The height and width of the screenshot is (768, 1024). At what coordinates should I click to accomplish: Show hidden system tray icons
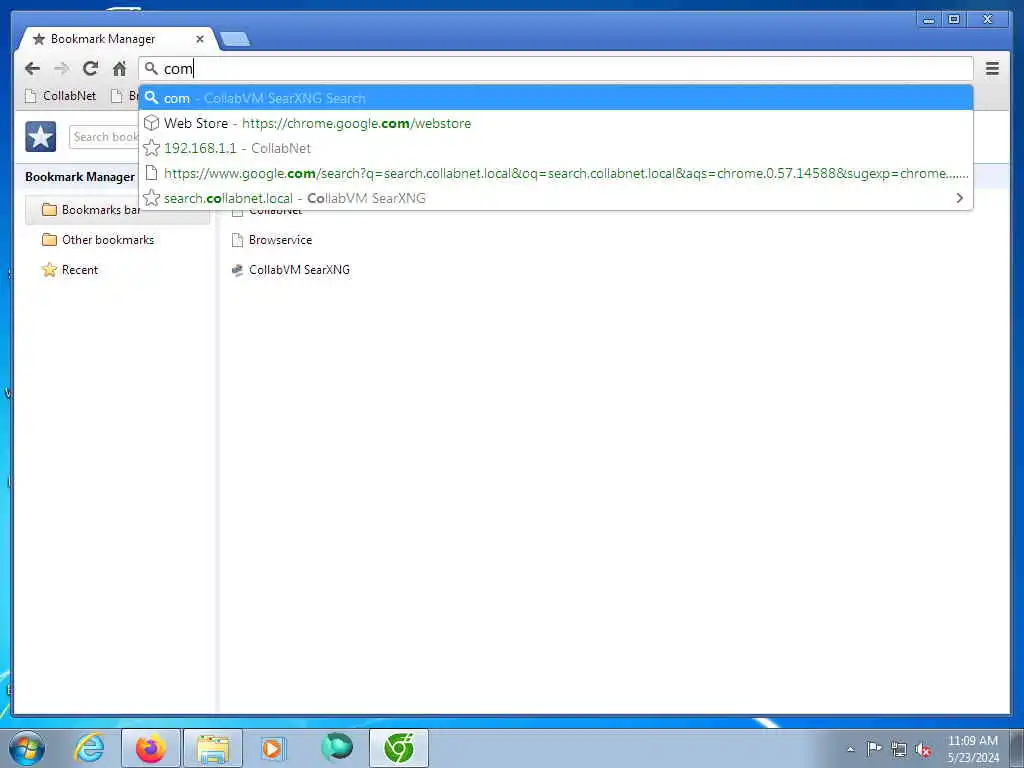[x=850, y=749]
